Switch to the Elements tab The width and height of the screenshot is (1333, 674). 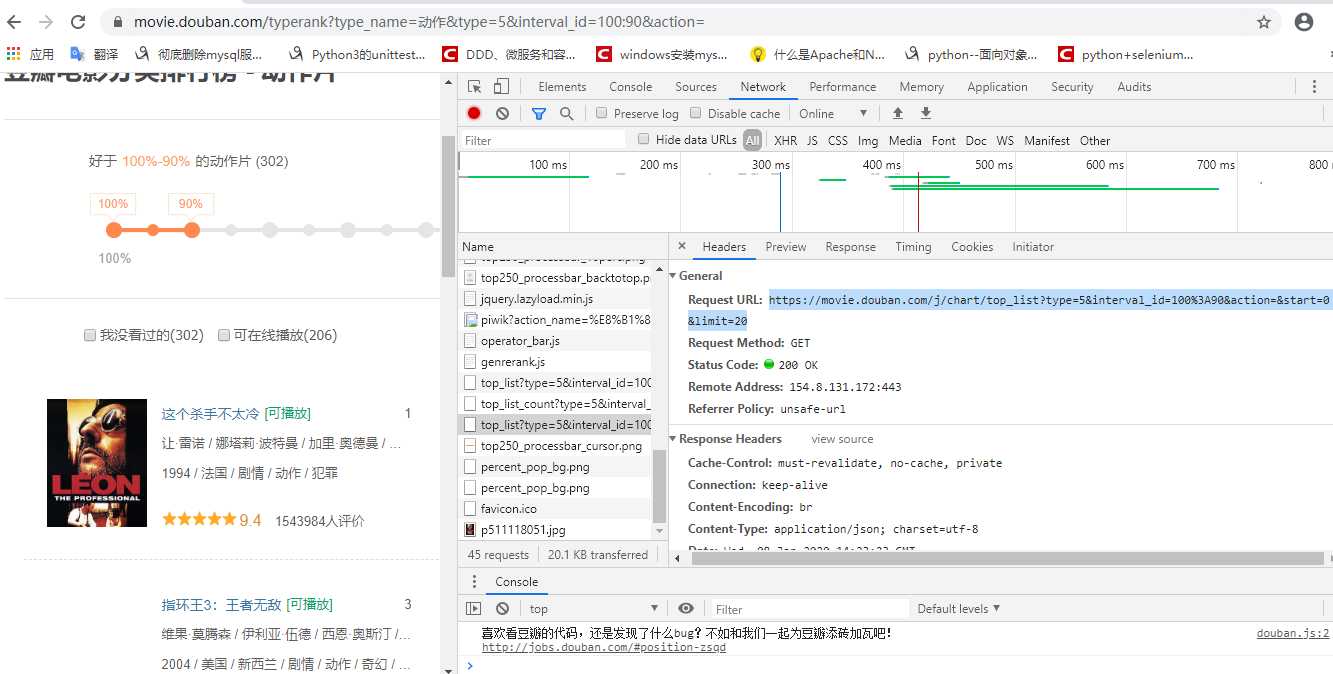pyautogui.click(x=562, y=87)
